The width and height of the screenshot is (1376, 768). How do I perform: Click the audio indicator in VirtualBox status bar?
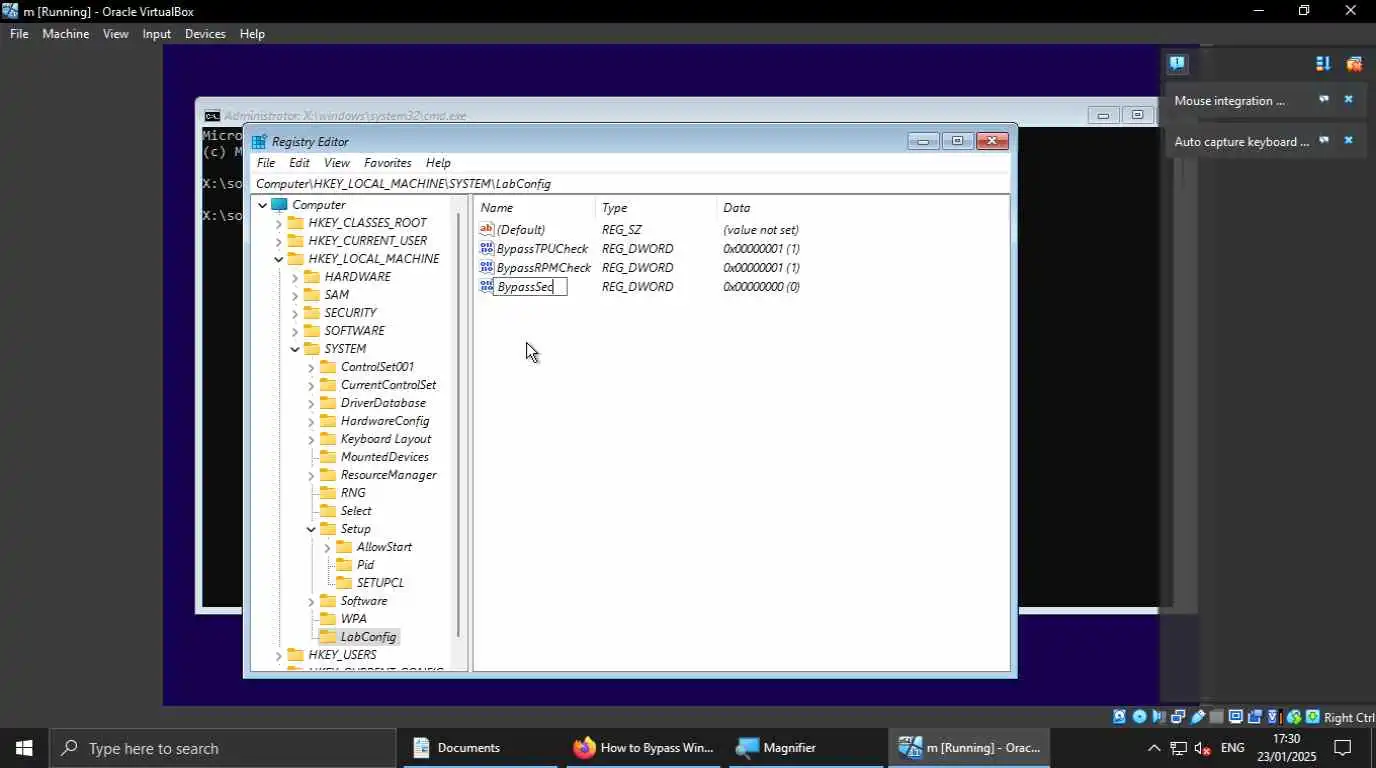point(1159,717)
